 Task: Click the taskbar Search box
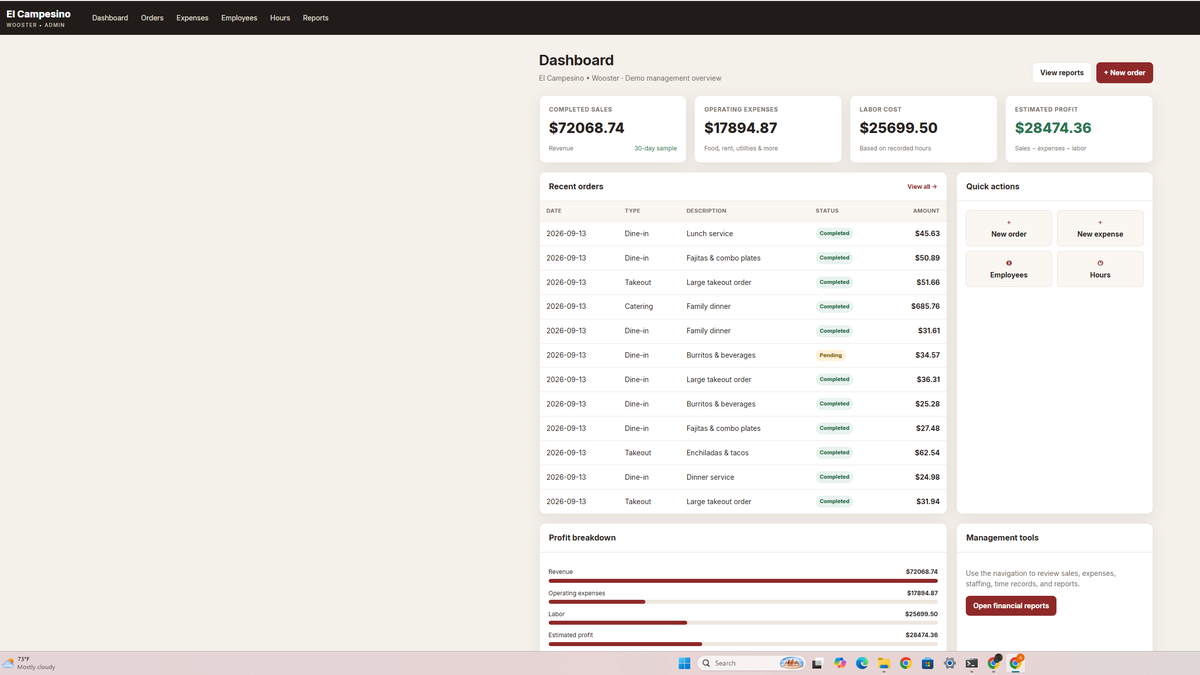coord(752,663)
